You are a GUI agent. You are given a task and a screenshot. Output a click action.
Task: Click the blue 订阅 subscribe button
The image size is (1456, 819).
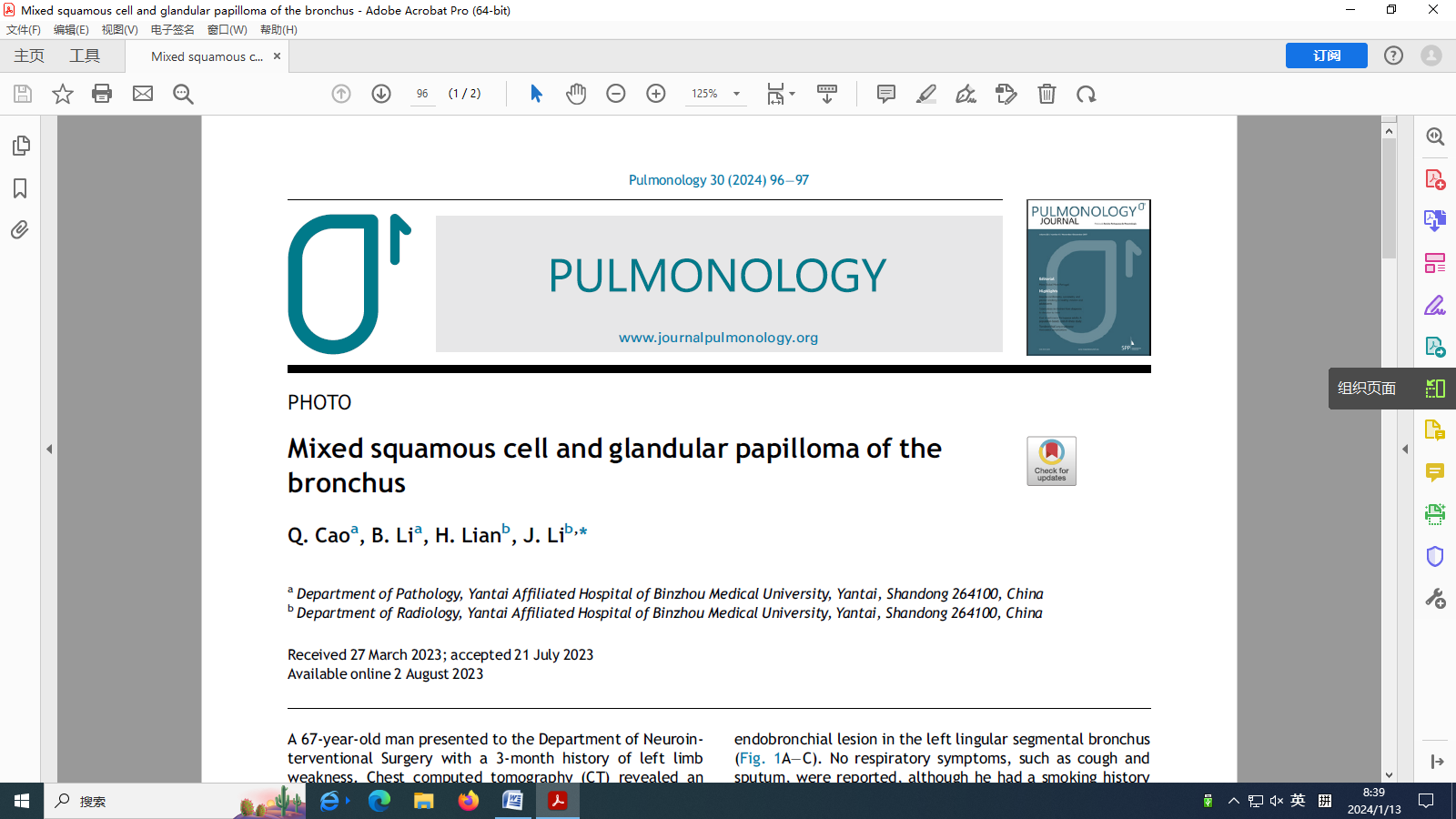tap(1326, 56)
